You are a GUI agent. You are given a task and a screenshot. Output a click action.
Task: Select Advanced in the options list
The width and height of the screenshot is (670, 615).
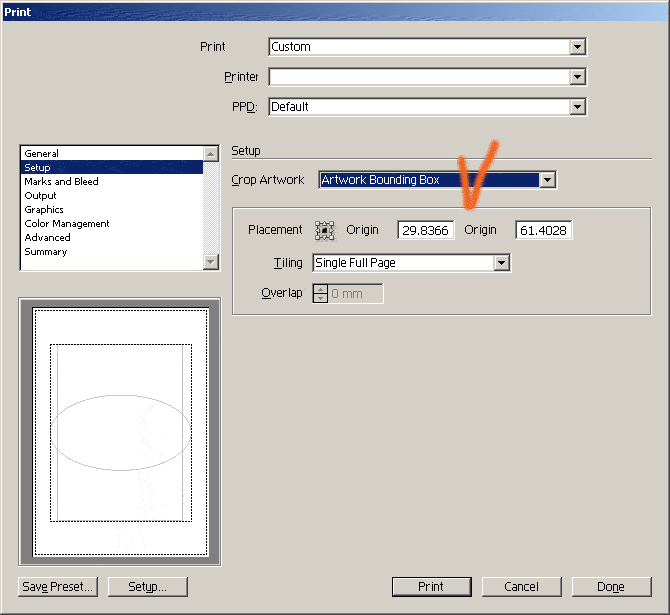(x=112, y=238)
